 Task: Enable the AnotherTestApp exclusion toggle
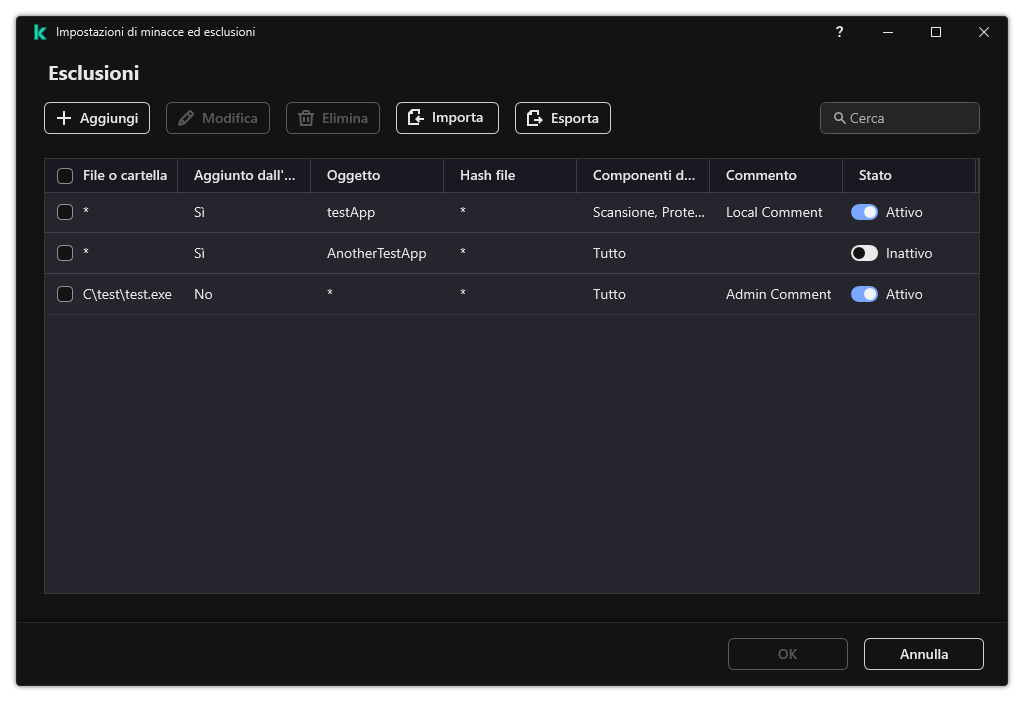coord(864,253)
